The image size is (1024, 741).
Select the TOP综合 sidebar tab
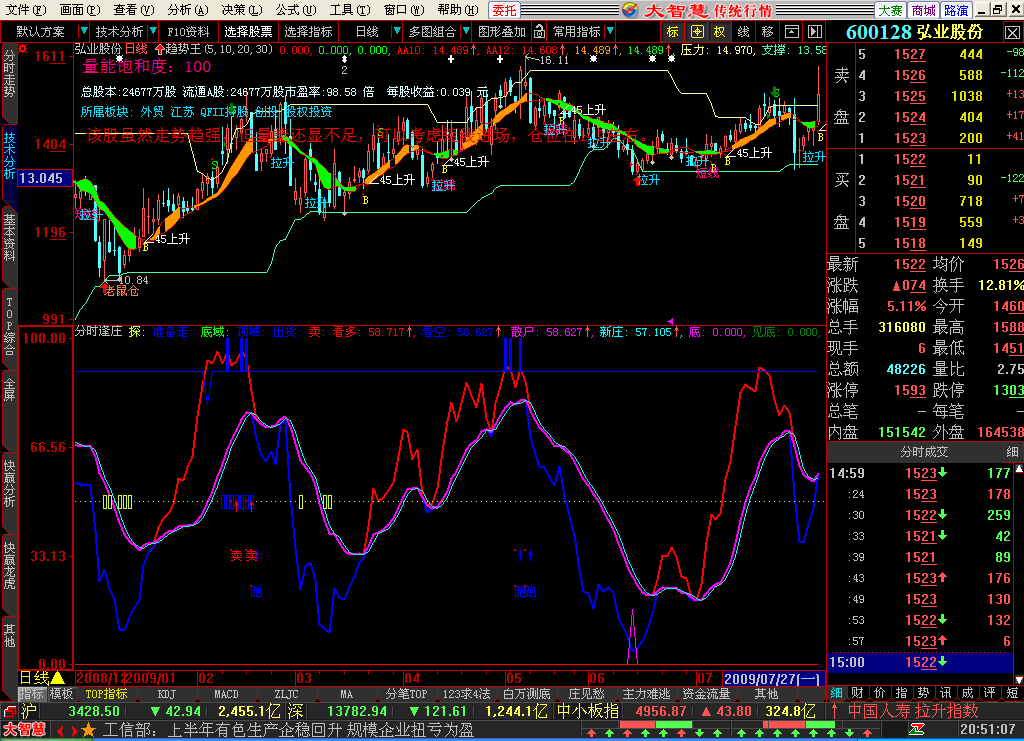point(9,325)
